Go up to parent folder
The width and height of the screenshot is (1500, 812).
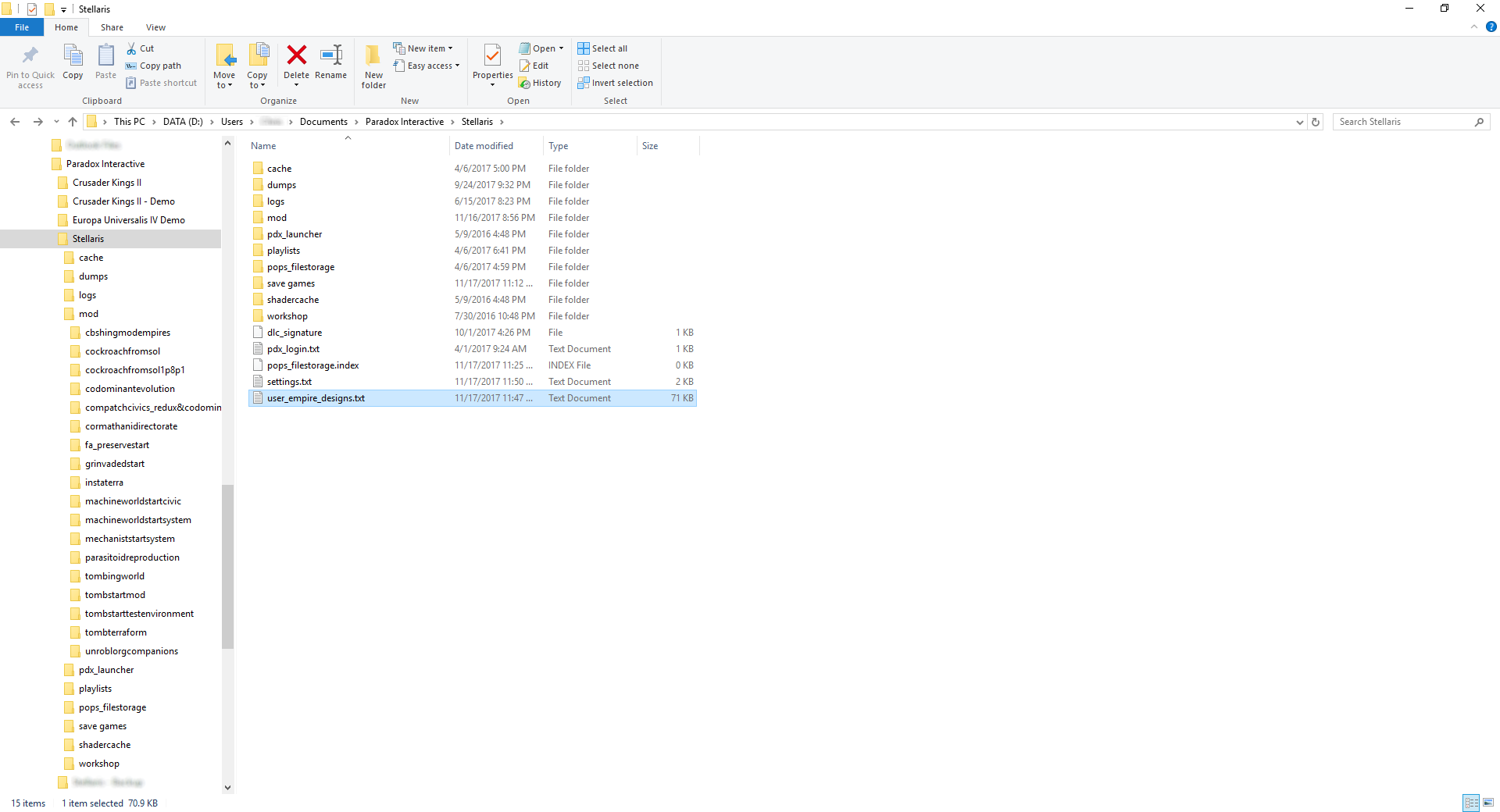point(73,122)
